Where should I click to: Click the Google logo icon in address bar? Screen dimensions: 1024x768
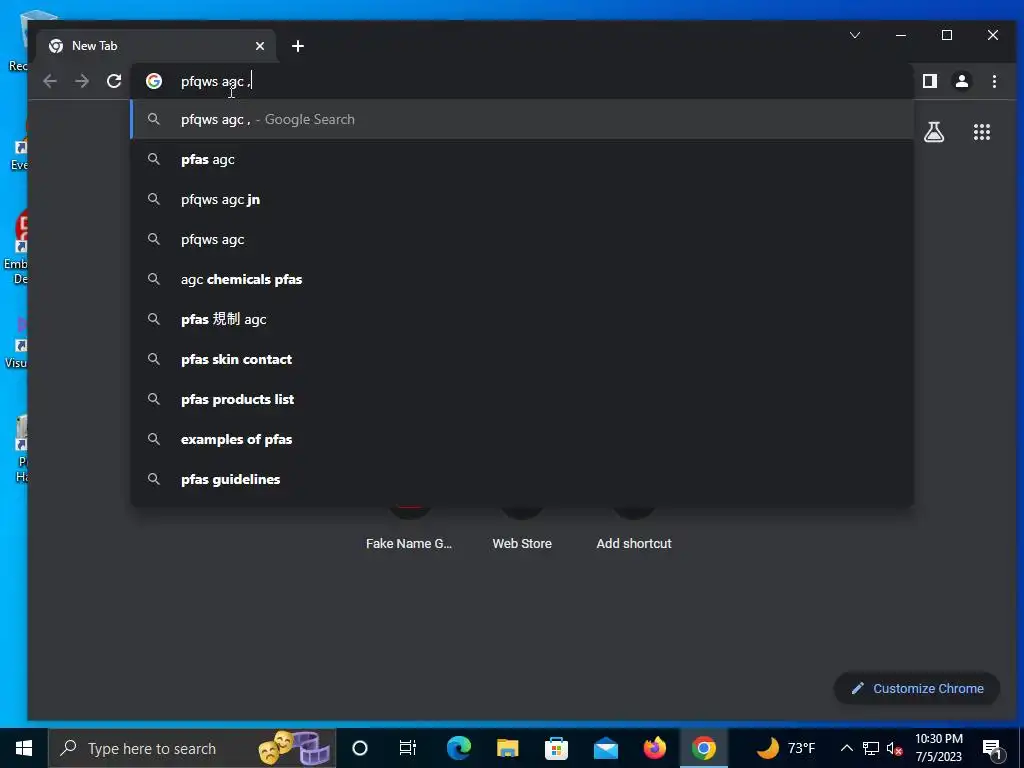coord(154,81)
